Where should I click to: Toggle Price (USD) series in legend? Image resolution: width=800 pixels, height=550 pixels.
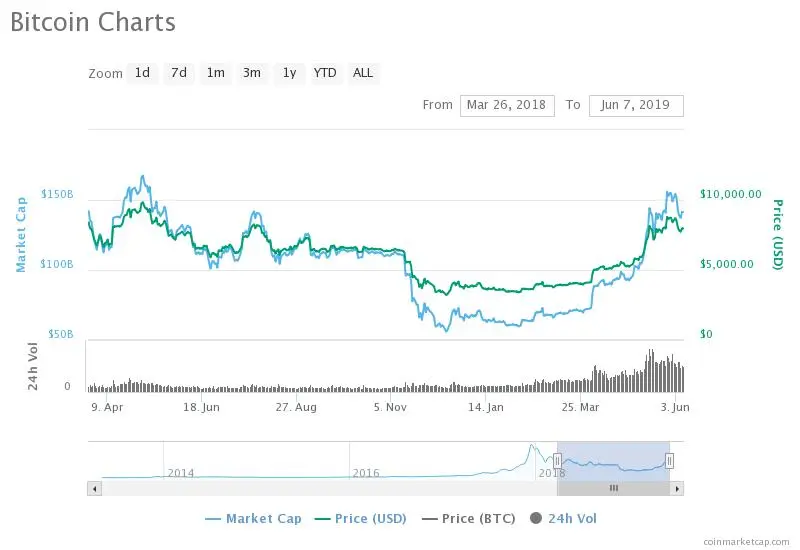359,518
